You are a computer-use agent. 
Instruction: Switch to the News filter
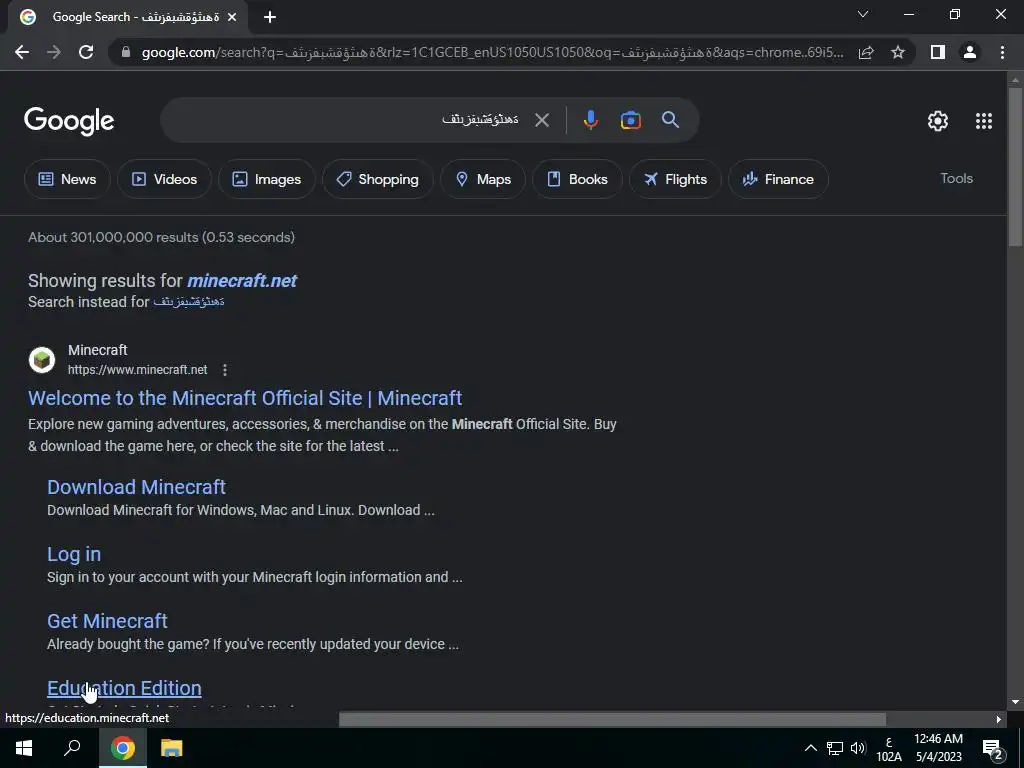67,179
